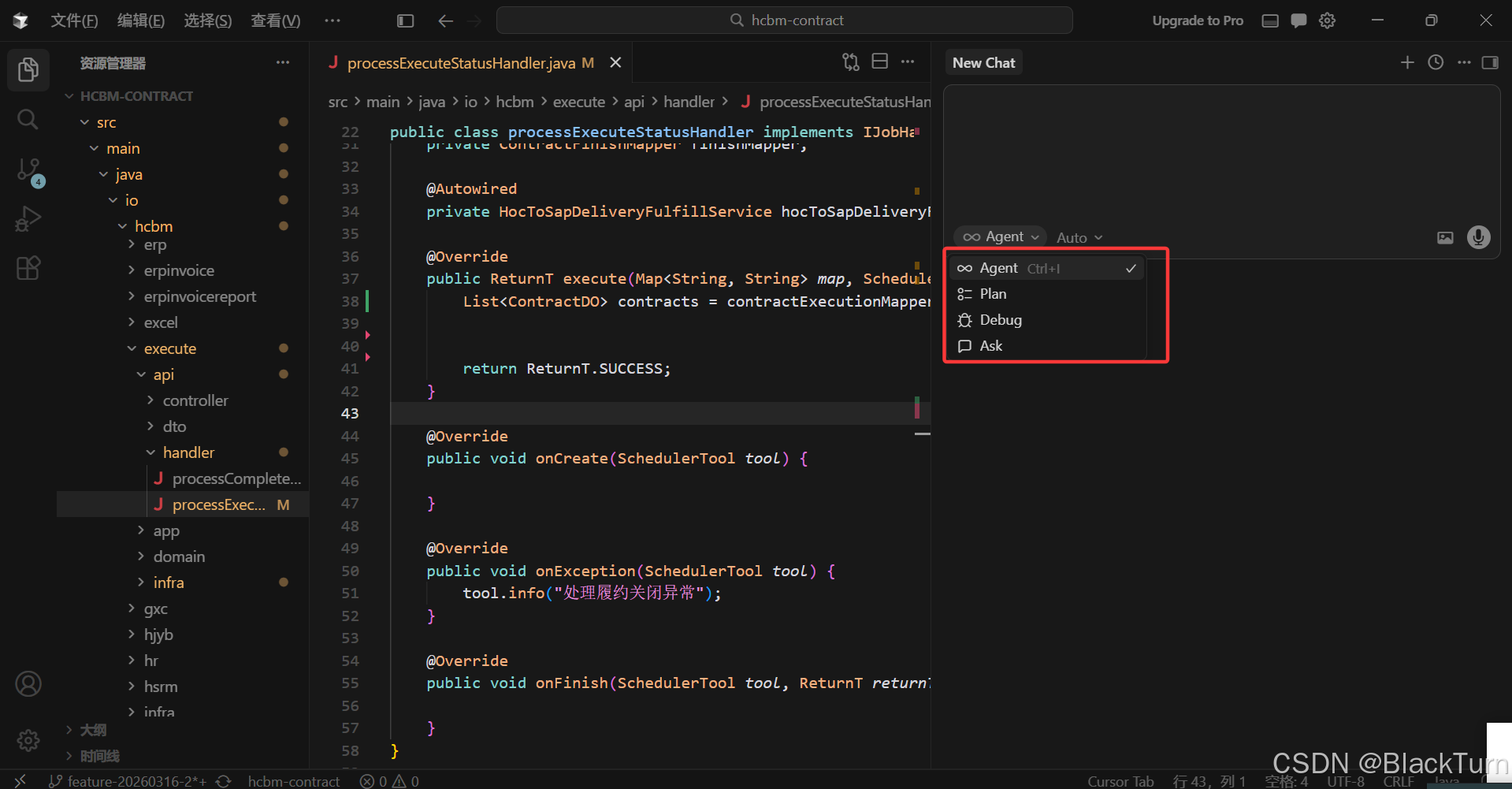Click the 行 43, 列 1 cursor position
This screenshot has width=1512, height=789.
point(1209,781)
